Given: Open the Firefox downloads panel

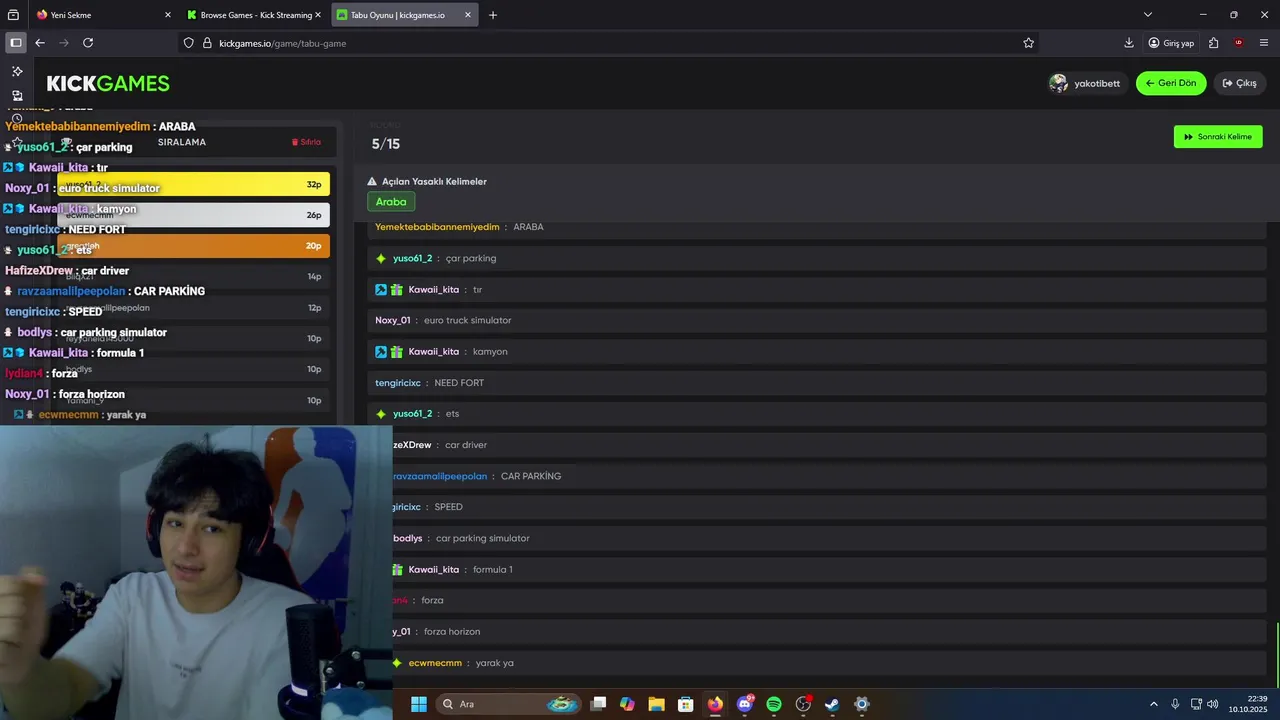Looking at the screenshot, I should point(1129,43).
